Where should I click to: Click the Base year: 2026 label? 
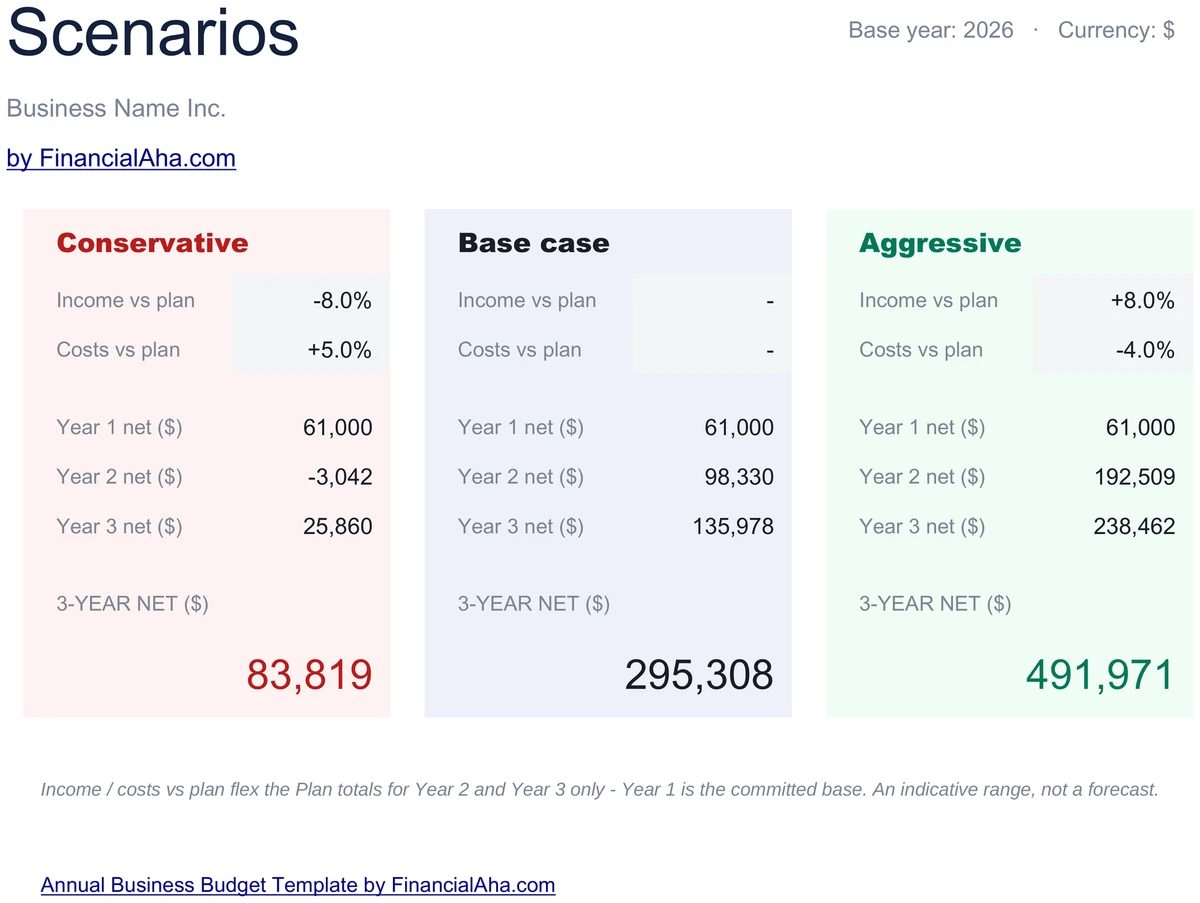[x=930, y=30]
